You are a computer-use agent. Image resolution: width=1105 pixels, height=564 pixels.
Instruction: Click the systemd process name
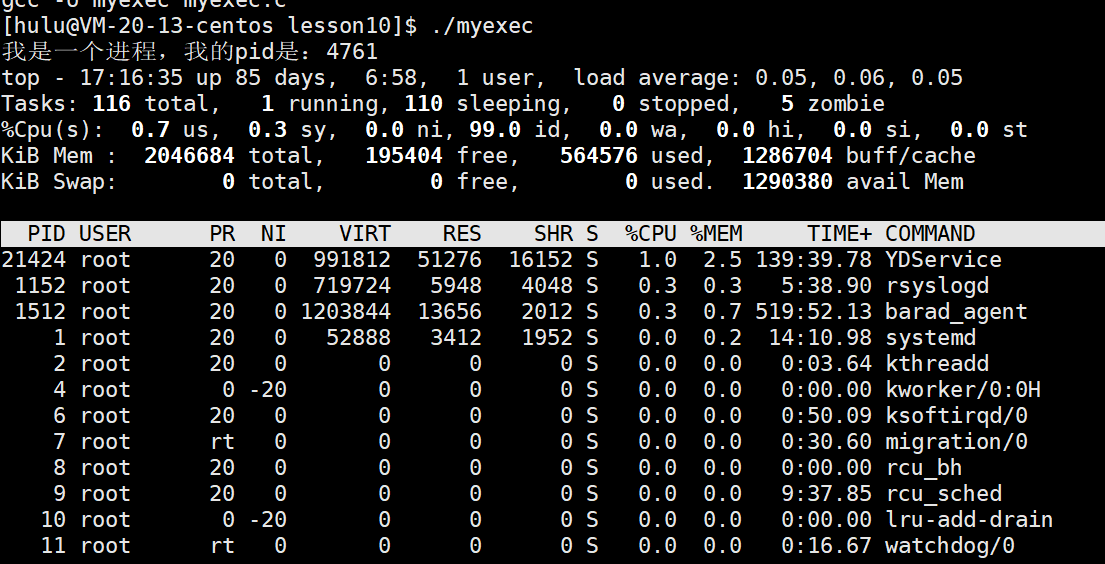click(930, 338)
